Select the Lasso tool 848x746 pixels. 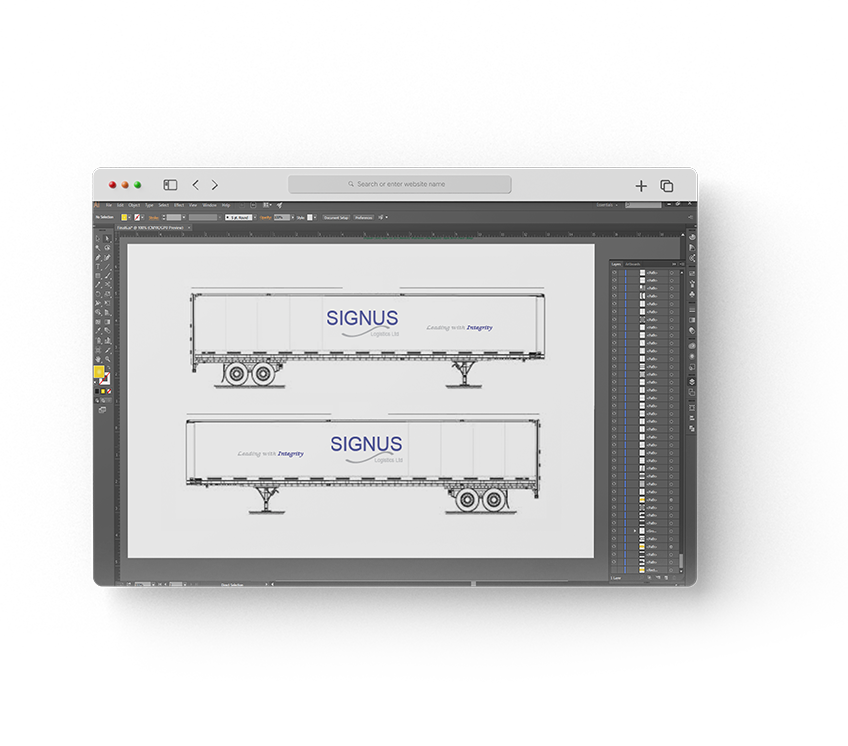(108, 248)
